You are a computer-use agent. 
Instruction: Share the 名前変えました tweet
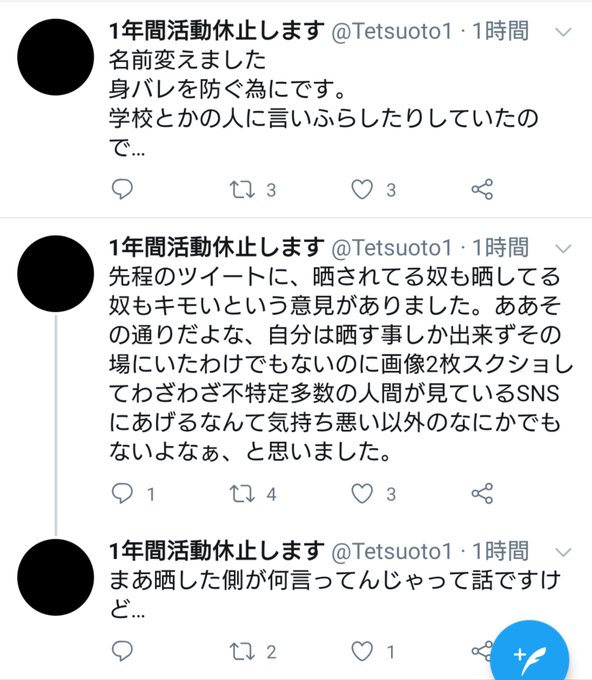(482, 189)
